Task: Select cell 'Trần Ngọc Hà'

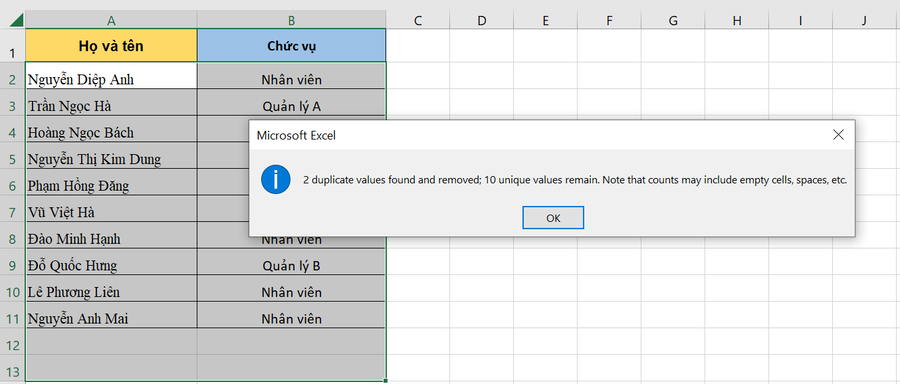Action: 111,102
